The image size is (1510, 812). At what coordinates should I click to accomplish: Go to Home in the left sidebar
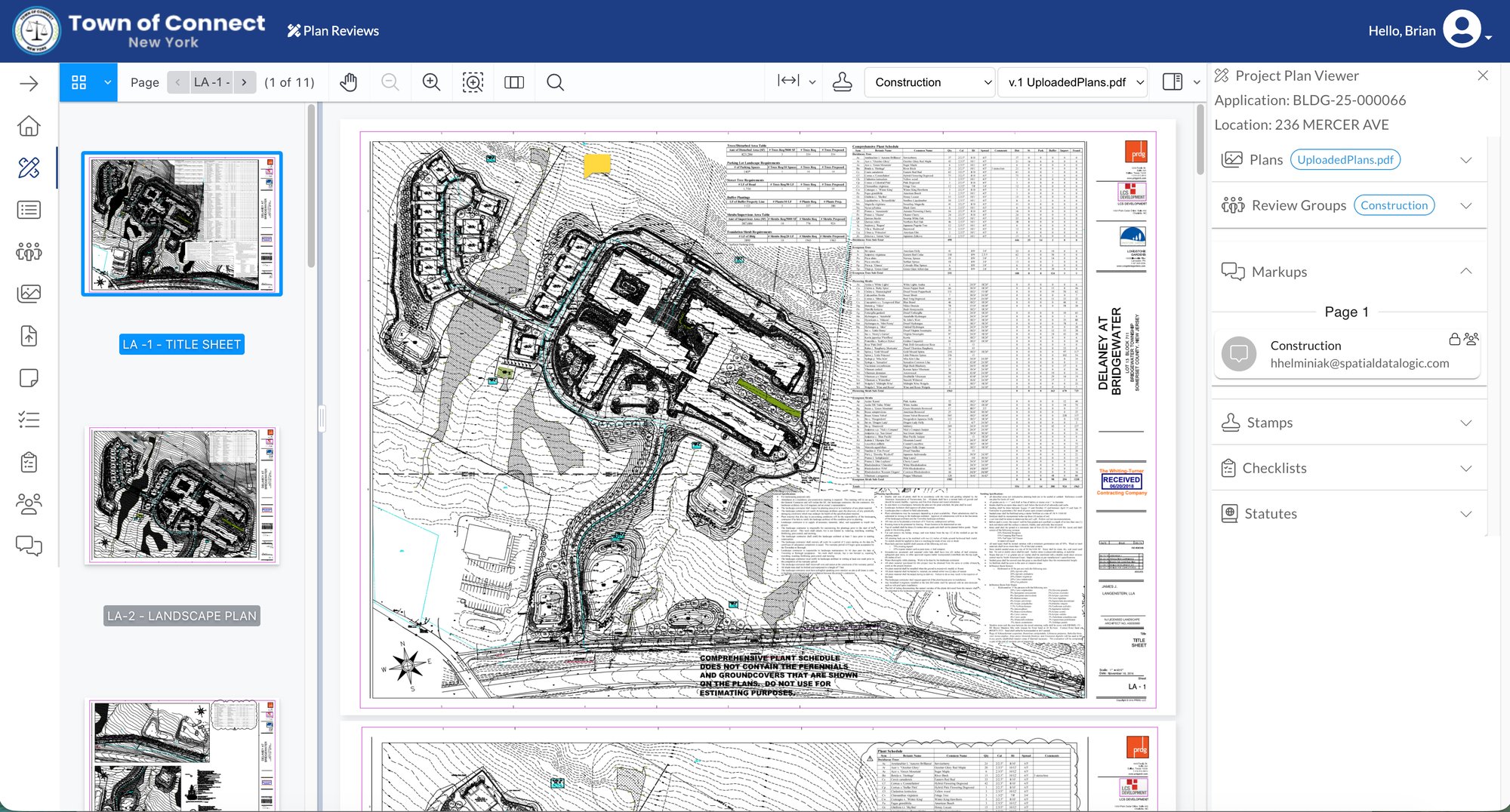(29, 125)
